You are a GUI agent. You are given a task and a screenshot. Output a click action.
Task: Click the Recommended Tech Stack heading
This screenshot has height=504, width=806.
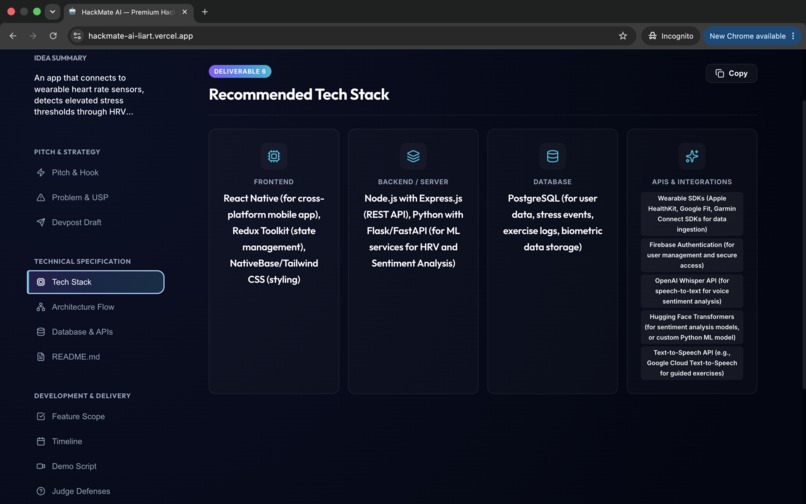click(299, 95)
